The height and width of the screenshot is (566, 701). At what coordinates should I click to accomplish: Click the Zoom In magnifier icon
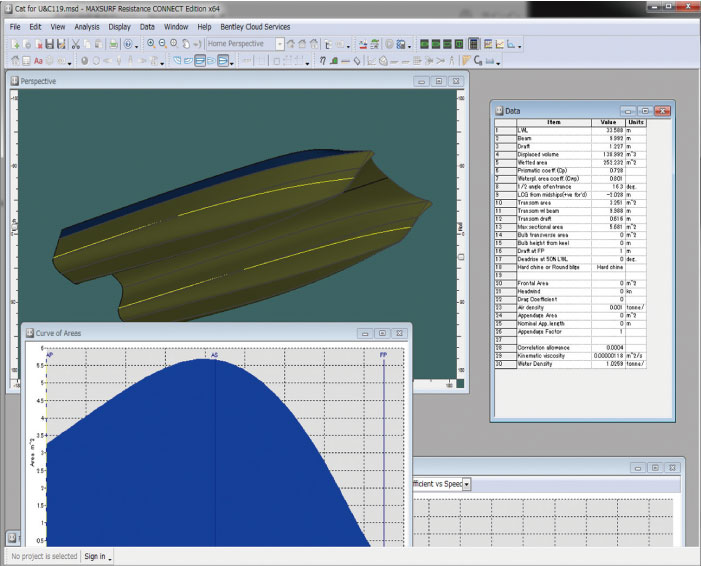tap(151, 44)
